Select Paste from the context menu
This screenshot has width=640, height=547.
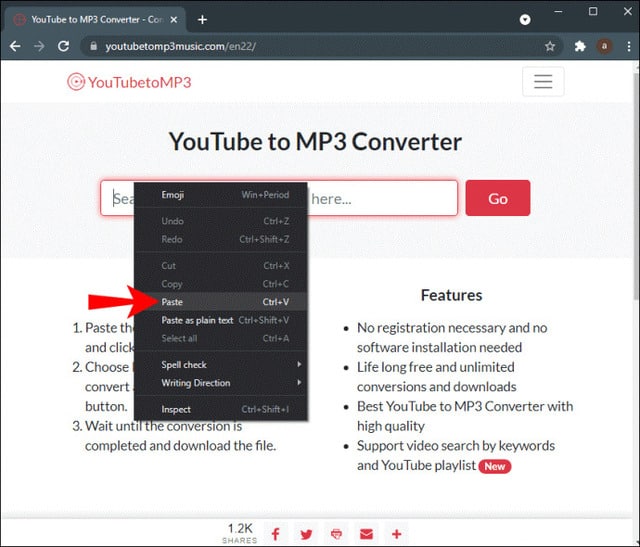tap(221, 302)
